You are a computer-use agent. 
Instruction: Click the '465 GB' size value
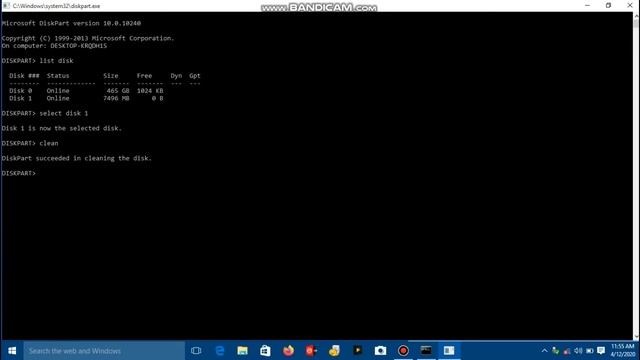[x=118, y=91]
